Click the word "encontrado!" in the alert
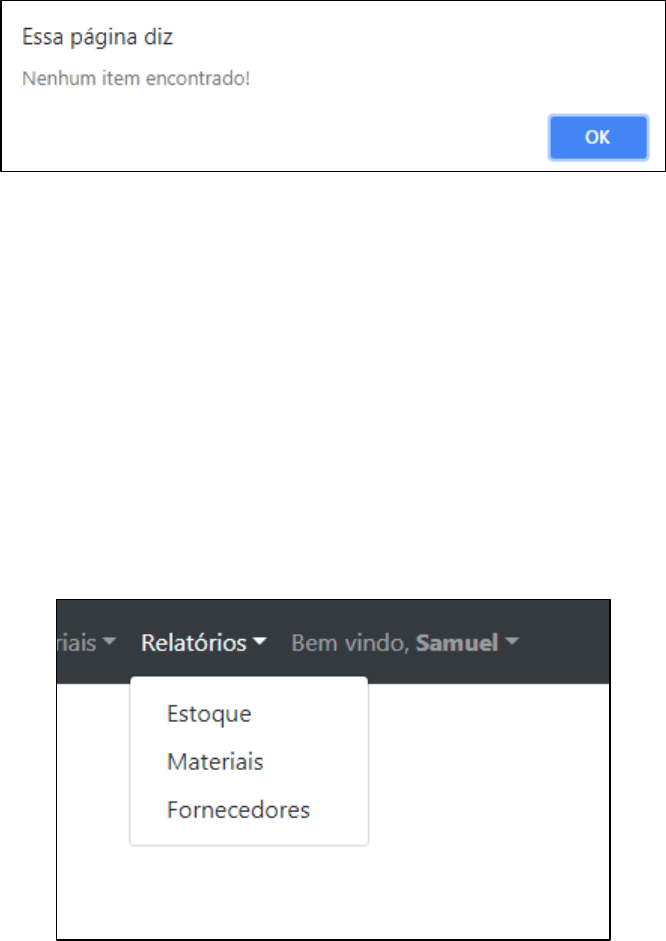Screen dimensions: 666x941 [209, 77]
